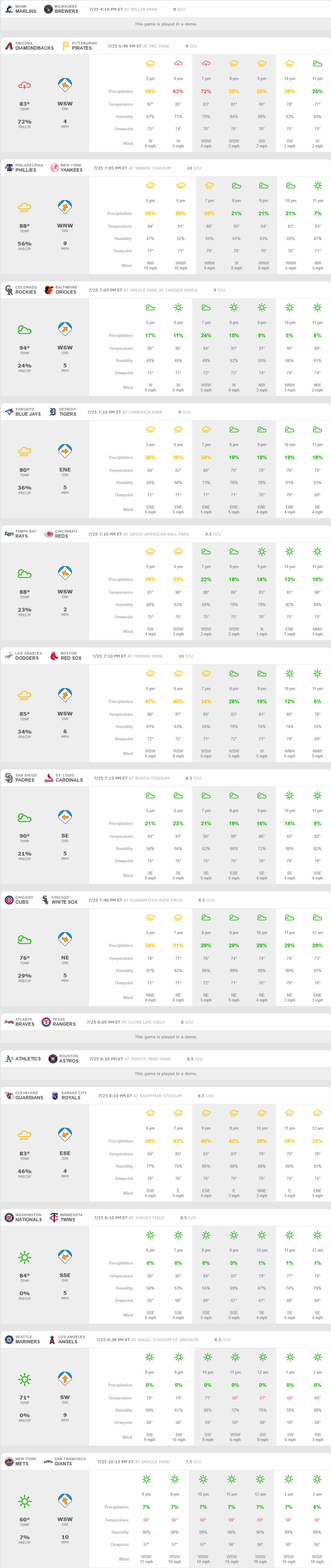Click the Milwaukee Brewers team logo

point(48,9)
